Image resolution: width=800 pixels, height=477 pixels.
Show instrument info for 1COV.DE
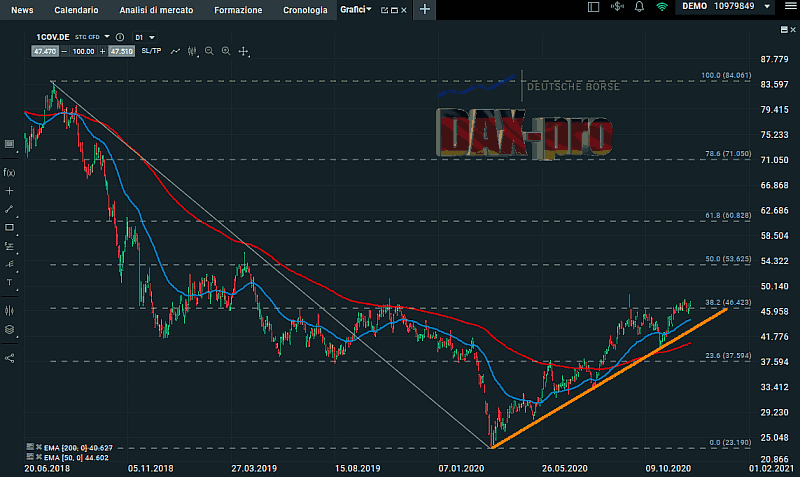pos(120,37)
